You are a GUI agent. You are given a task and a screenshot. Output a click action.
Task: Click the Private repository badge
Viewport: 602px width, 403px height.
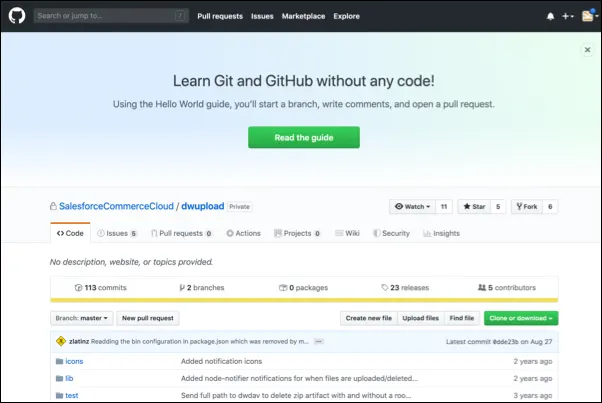240,206
